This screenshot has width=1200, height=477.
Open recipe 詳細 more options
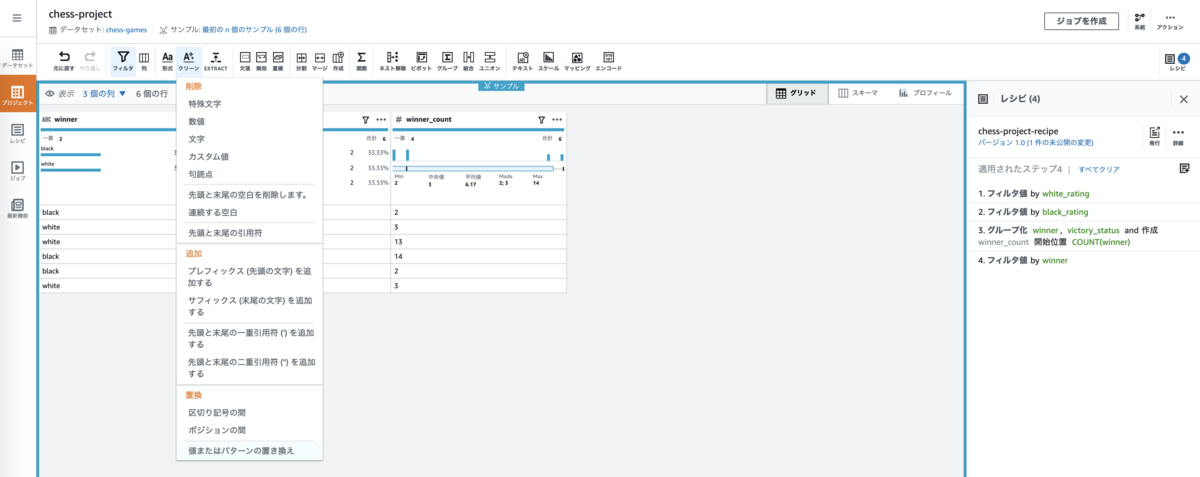click(1178, 135)
